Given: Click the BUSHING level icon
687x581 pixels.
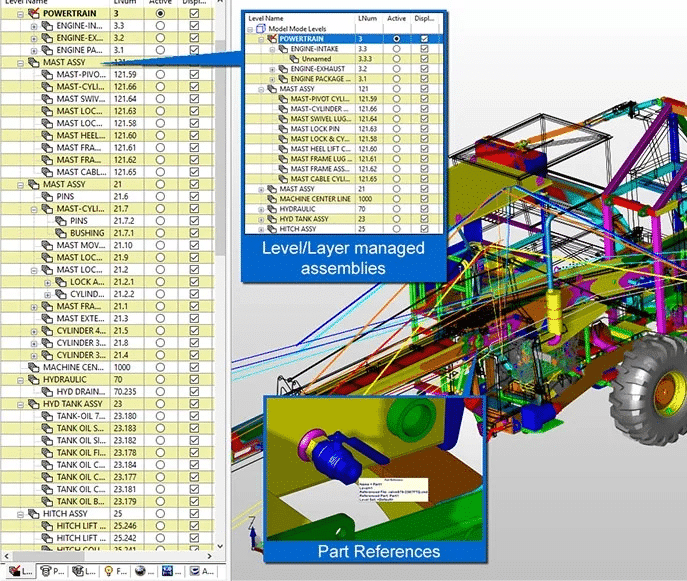Looking at the screenshot, I should (x=60, y=232).
